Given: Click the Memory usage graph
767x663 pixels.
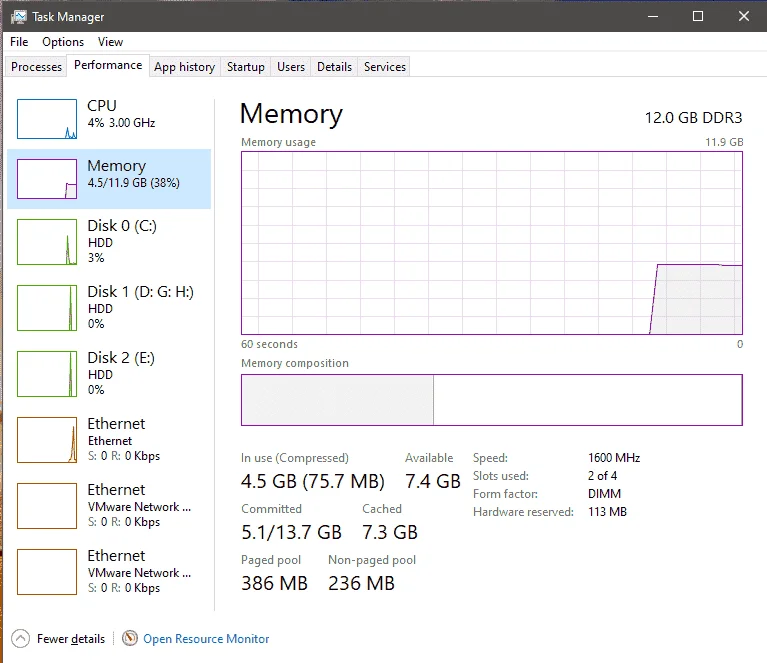Looking at the screenshot, I should [x=492, y=243].
